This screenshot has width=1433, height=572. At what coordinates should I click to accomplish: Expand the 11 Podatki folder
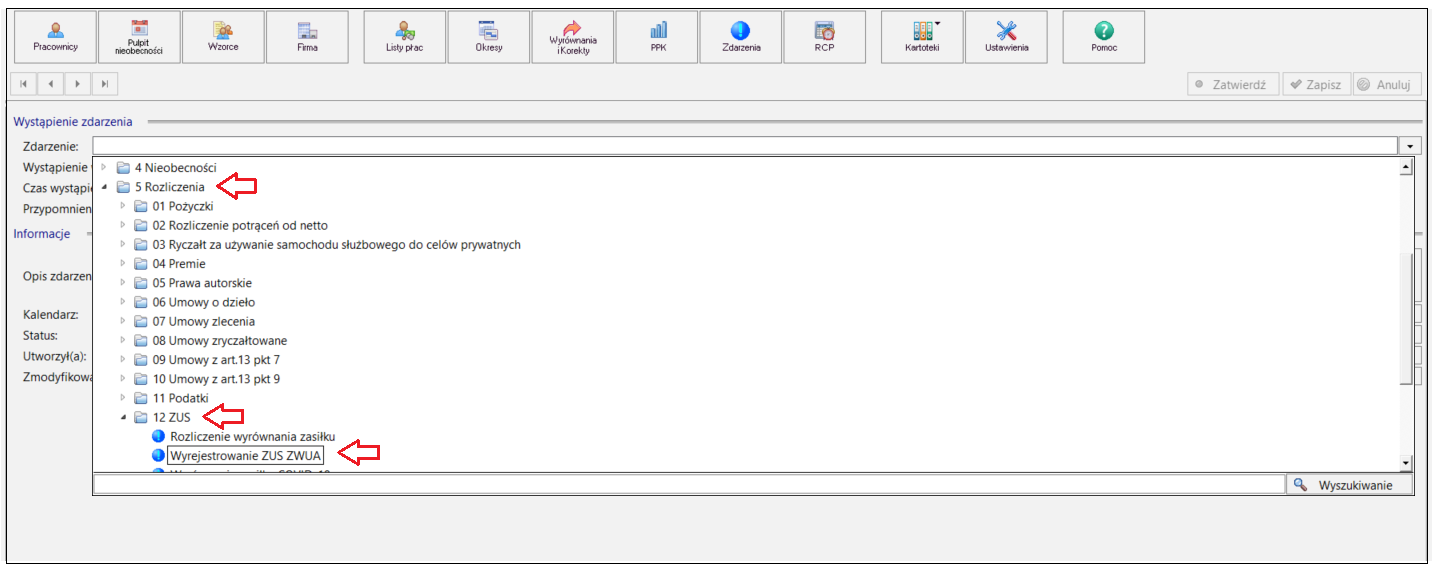[x=122, y=398]
